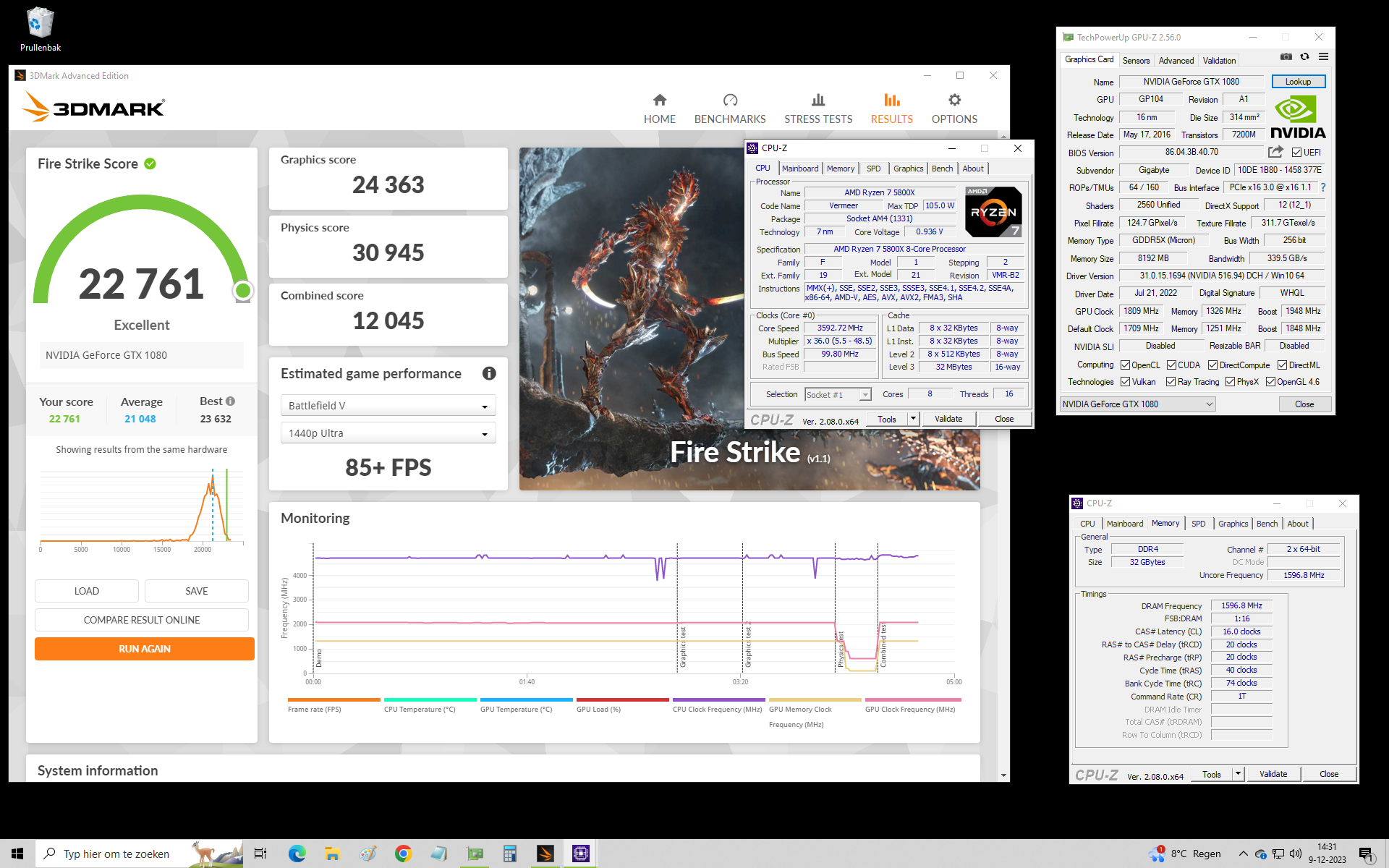1389x868 pixels.
Task: Click the red GPU Load legend swatch
Action: 622,699
